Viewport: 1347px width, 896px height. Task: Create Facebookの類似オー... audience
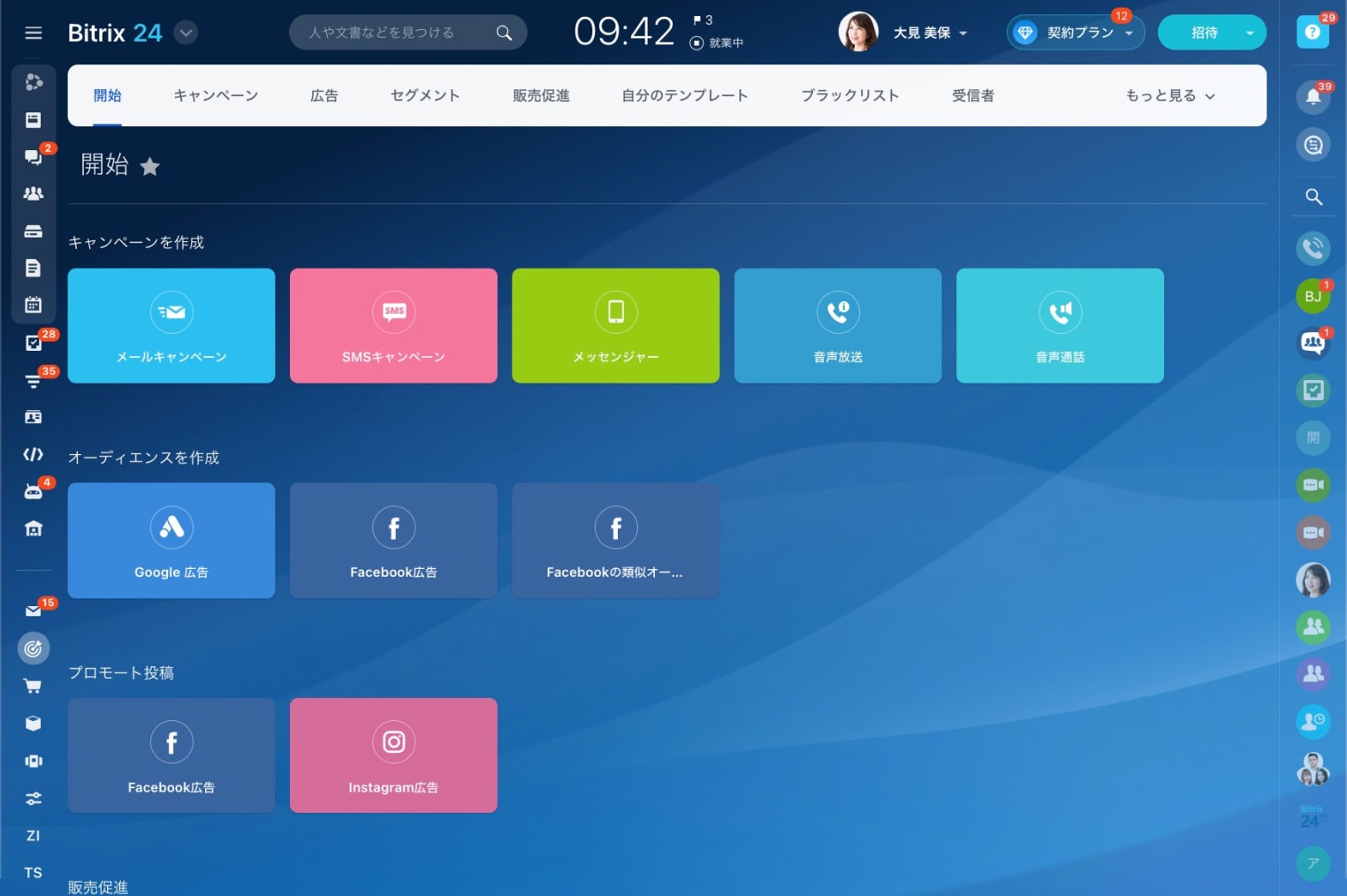click(616, 541)
